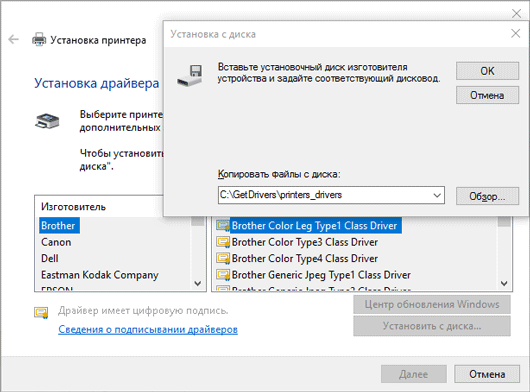Select Brother Generic Jpeg Type1 Class Driver
Screen dimensions: 530x392
pos(321,275)
